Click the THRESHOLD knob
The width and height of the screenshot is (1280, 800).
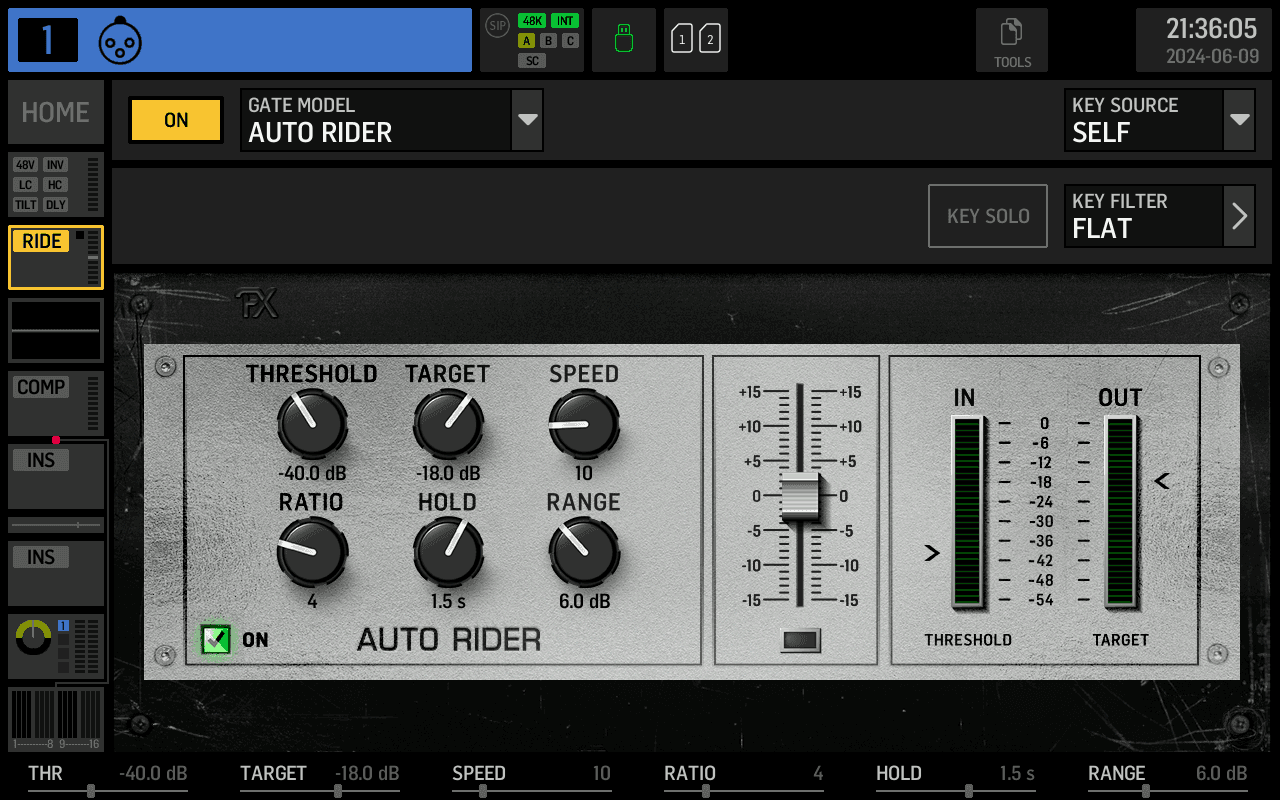[312, 423]
